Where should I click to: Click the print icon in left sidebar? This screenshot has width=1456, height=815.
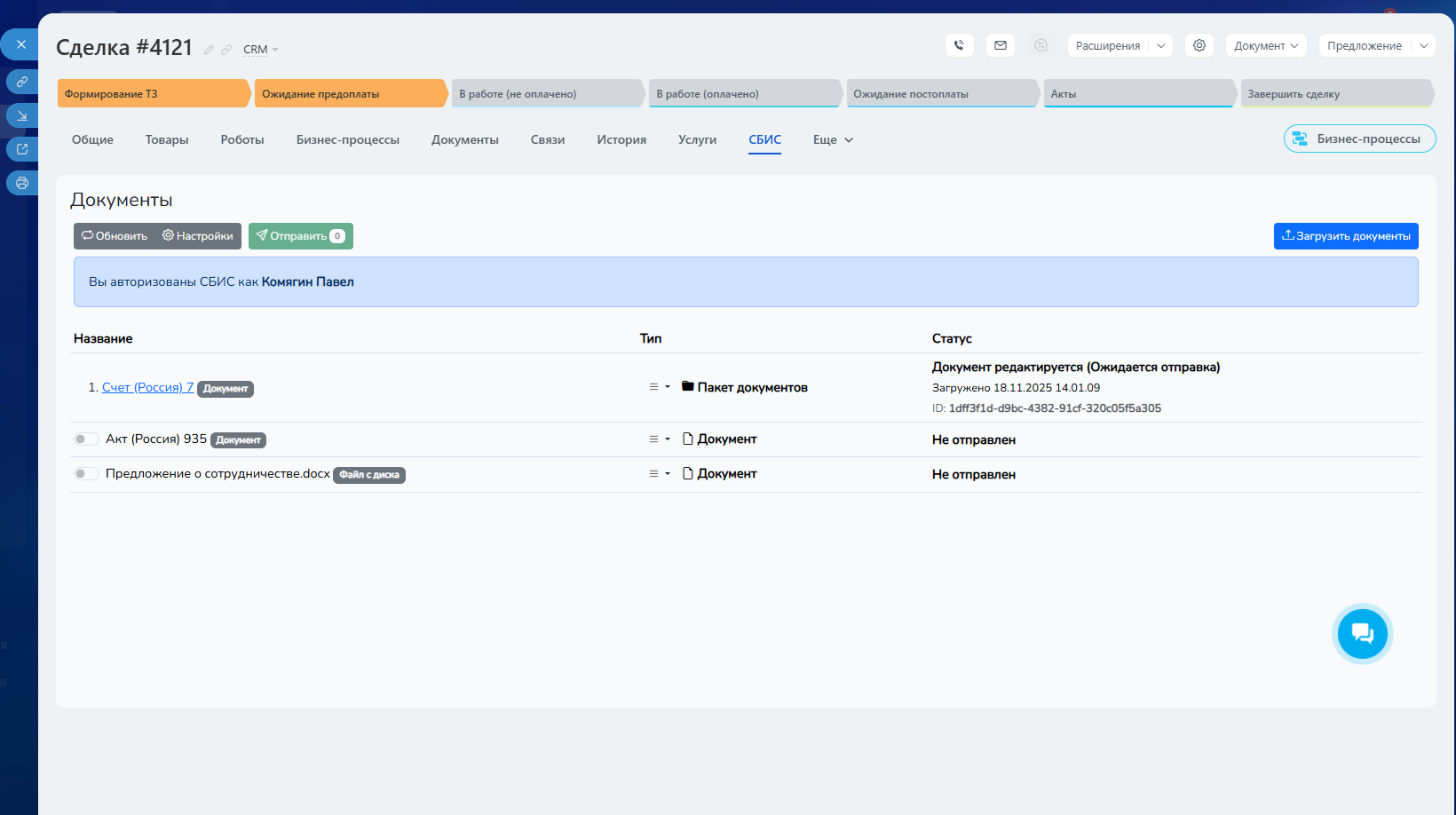click(22, 183)
